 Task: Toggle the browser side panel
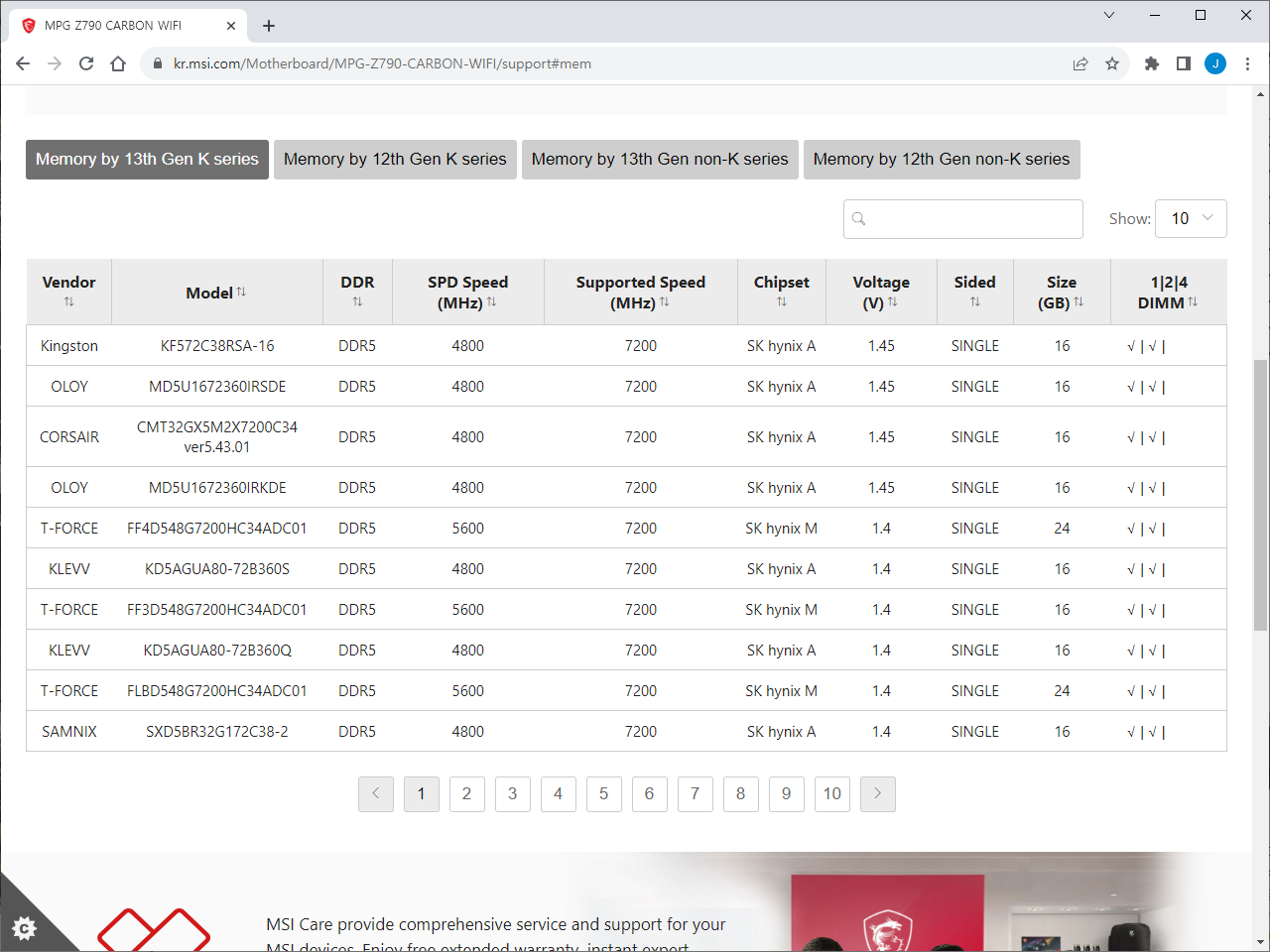pyautogui.click(x=1184, y=63)
